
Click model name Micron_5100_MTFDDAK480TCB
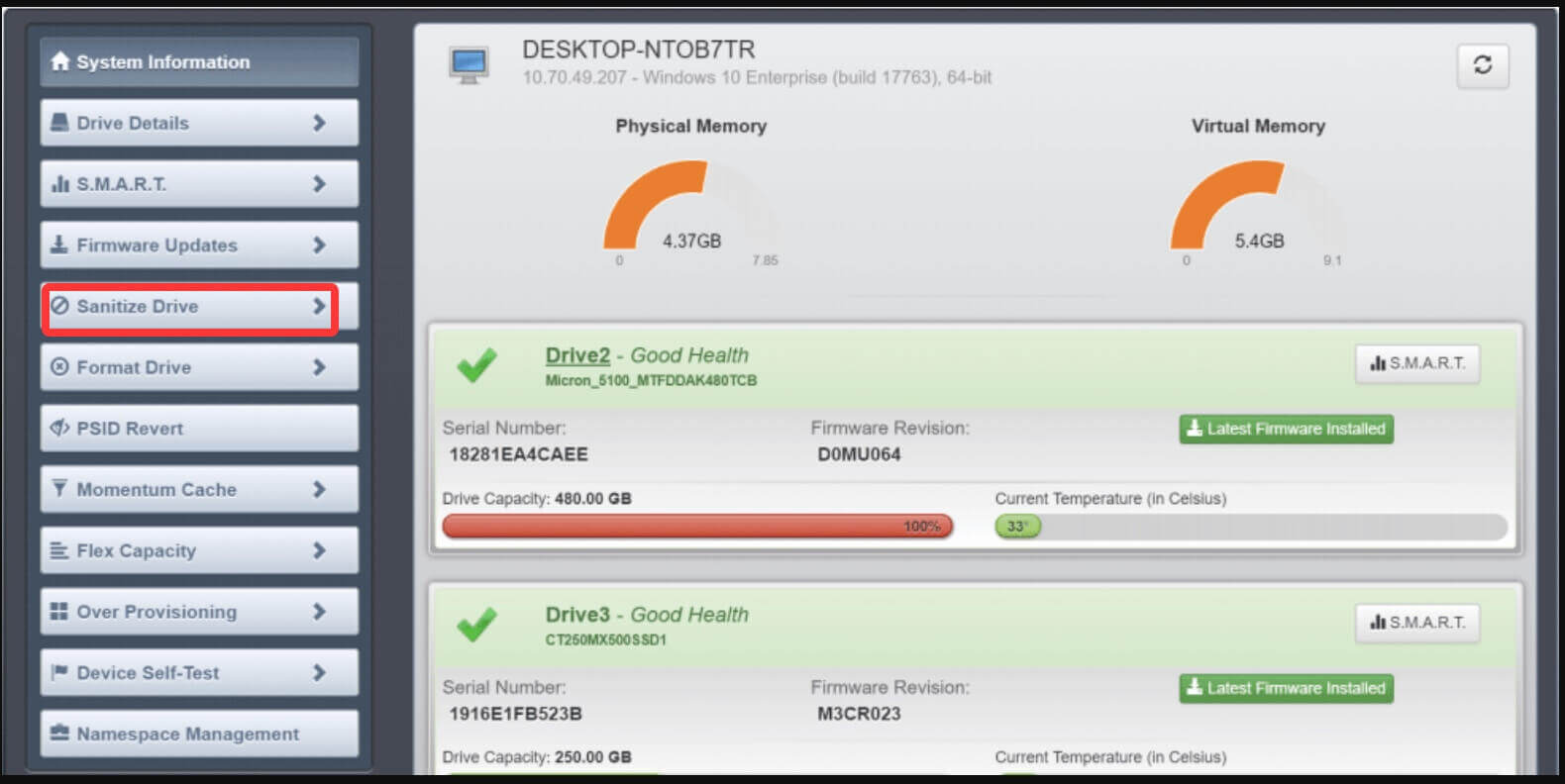(x=651, y=381)
